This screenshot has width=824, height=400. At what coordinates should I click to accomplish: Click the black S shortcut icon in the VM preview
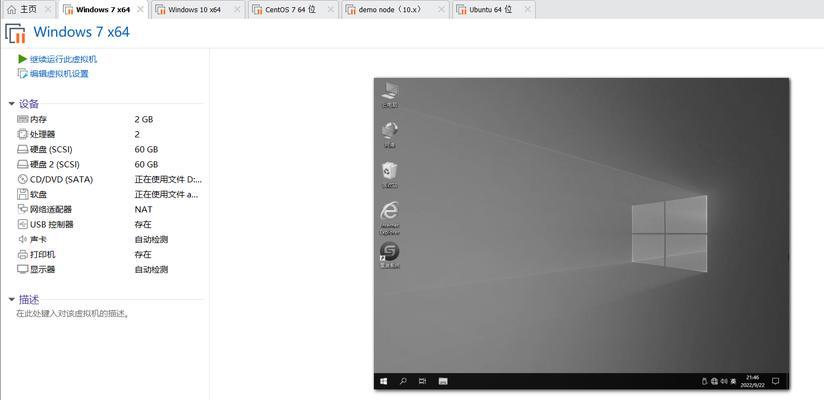[389, 252]
